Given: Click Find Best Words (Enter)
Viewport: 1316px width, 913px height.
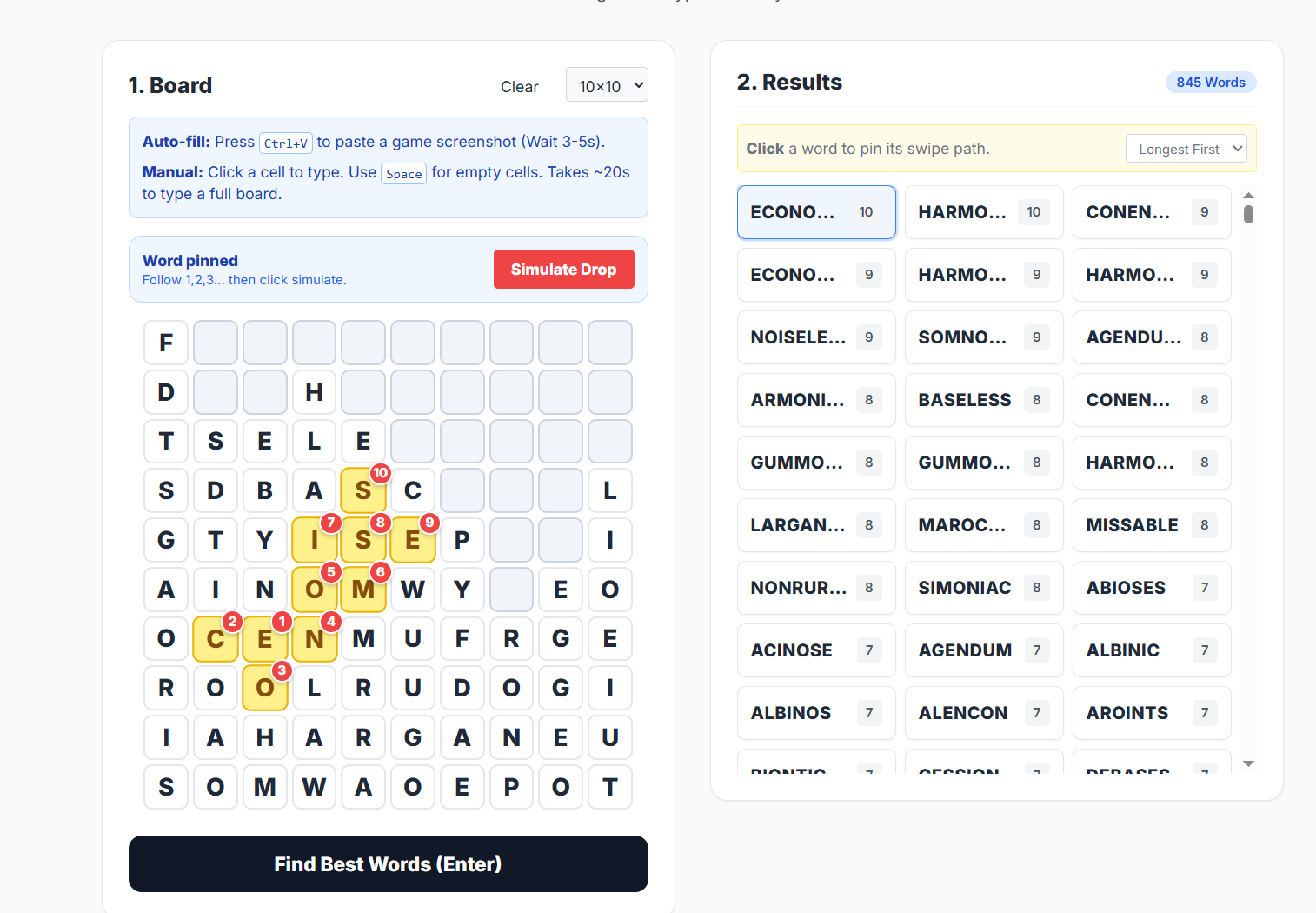Looking at the screenshot, I should tap(388, 863).
